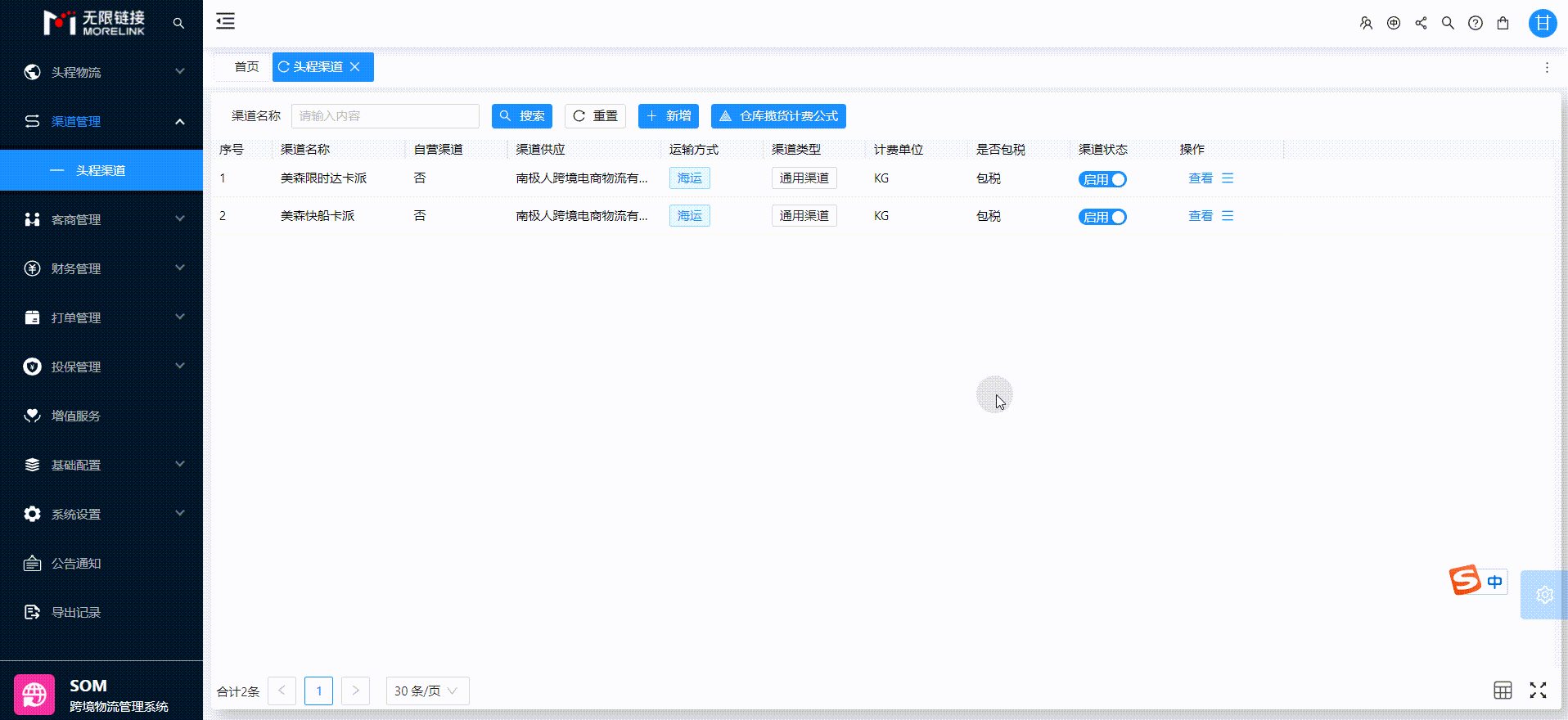The width and height of the screenshot is (1568, 720).
Task: Open tab bar more options dots
Action: pyautogui.click(x=1547, y=68)
